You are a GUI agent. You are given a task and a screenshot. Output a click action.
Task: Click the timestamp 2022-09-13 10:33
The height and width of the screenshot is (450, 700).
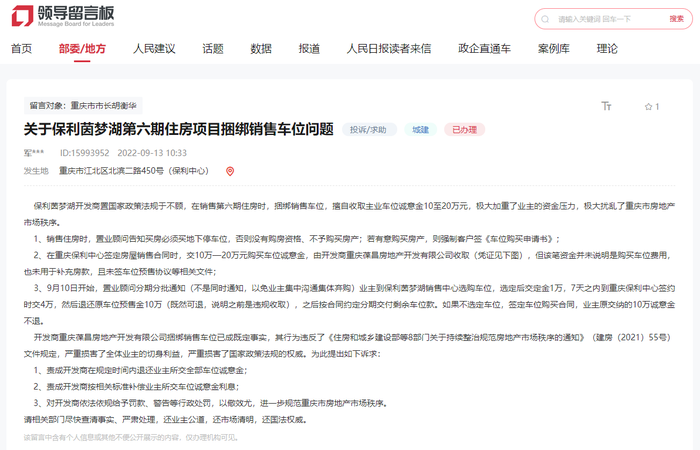tap(152, 153)
